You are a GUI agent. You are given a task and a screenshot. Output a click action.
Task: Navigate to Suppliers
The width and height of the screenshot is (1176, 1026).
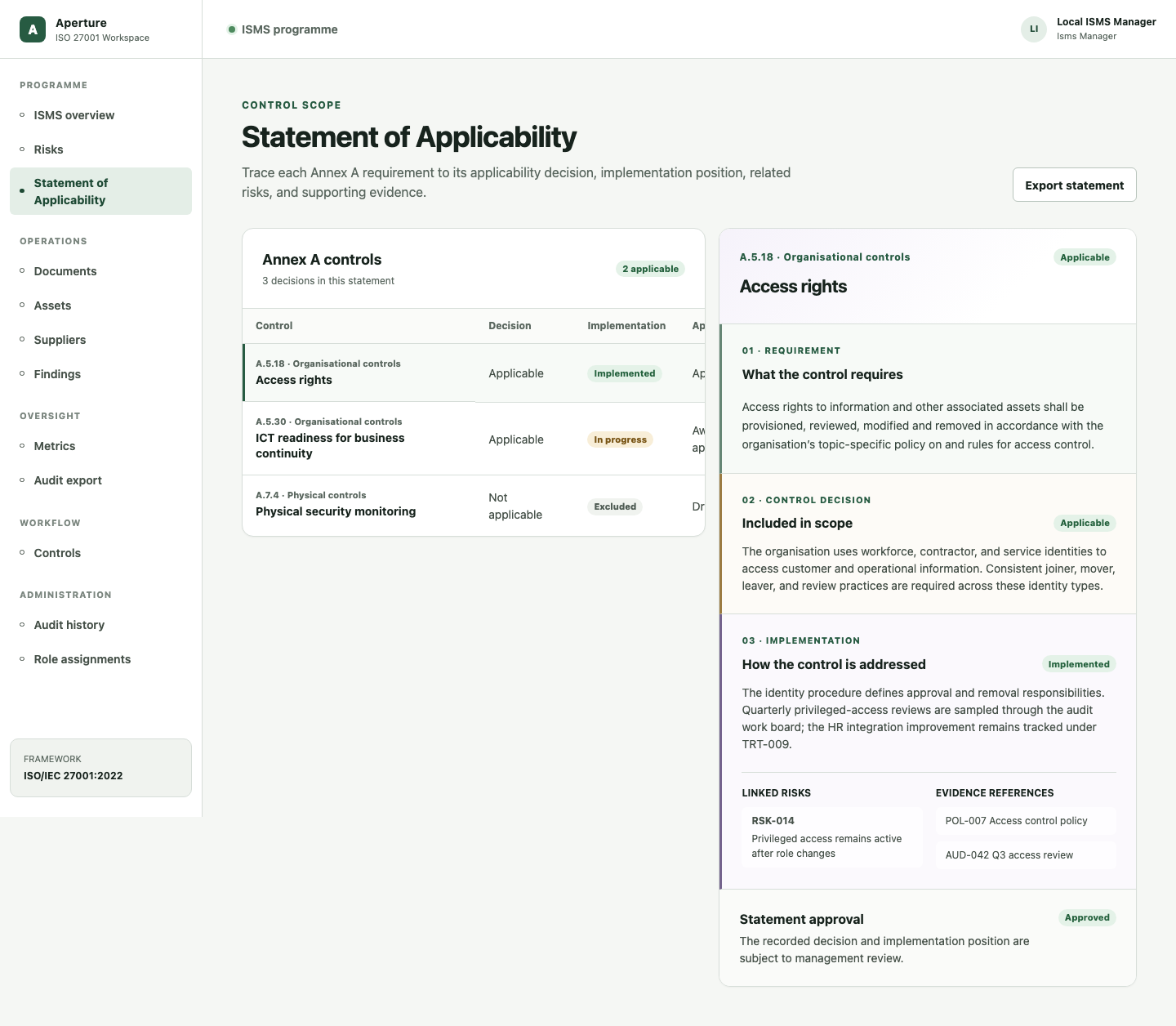[100, 340]
